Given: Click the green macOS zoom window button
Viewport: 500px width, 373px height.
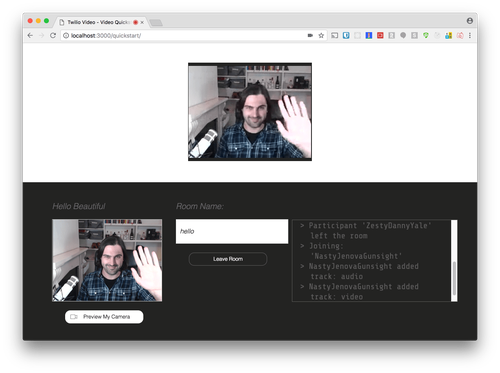Looking at the screenshot, I should click(x=46, y=21).
